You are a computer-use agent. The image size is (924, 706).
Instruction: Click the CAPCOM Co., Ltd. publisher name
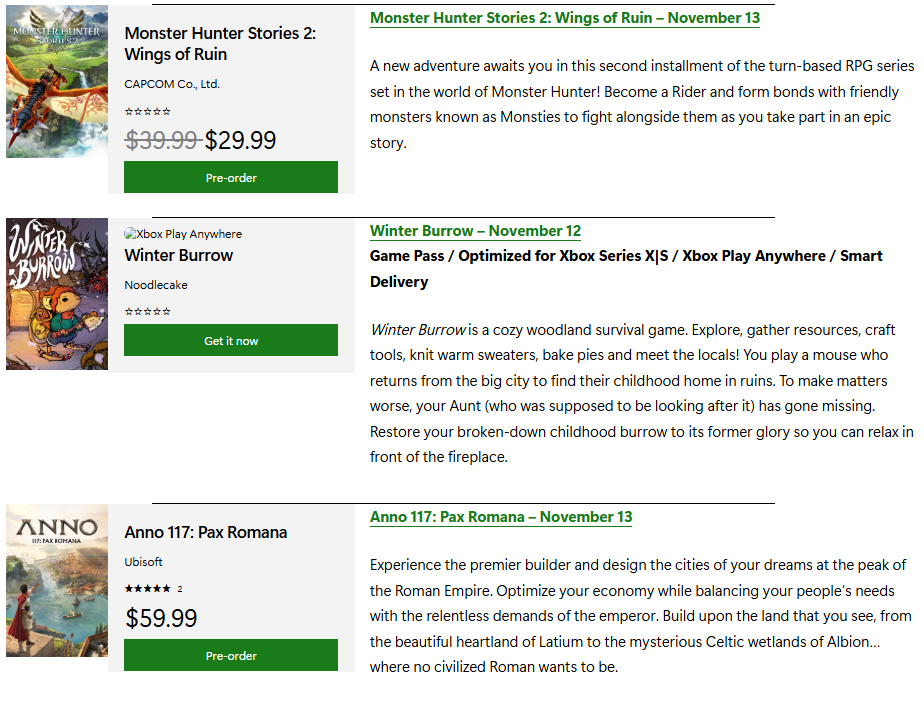point(172,84)
